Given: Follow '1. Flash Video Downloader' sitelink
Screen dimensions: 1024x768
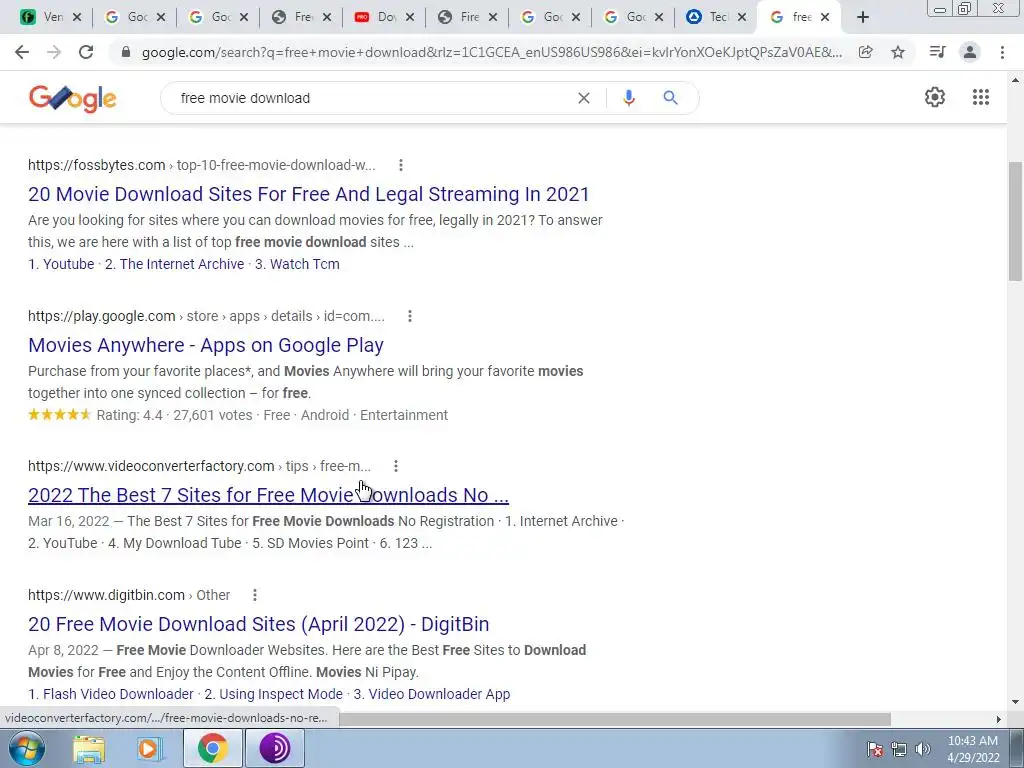Looking at the screenshot, I should click(111, 694).
